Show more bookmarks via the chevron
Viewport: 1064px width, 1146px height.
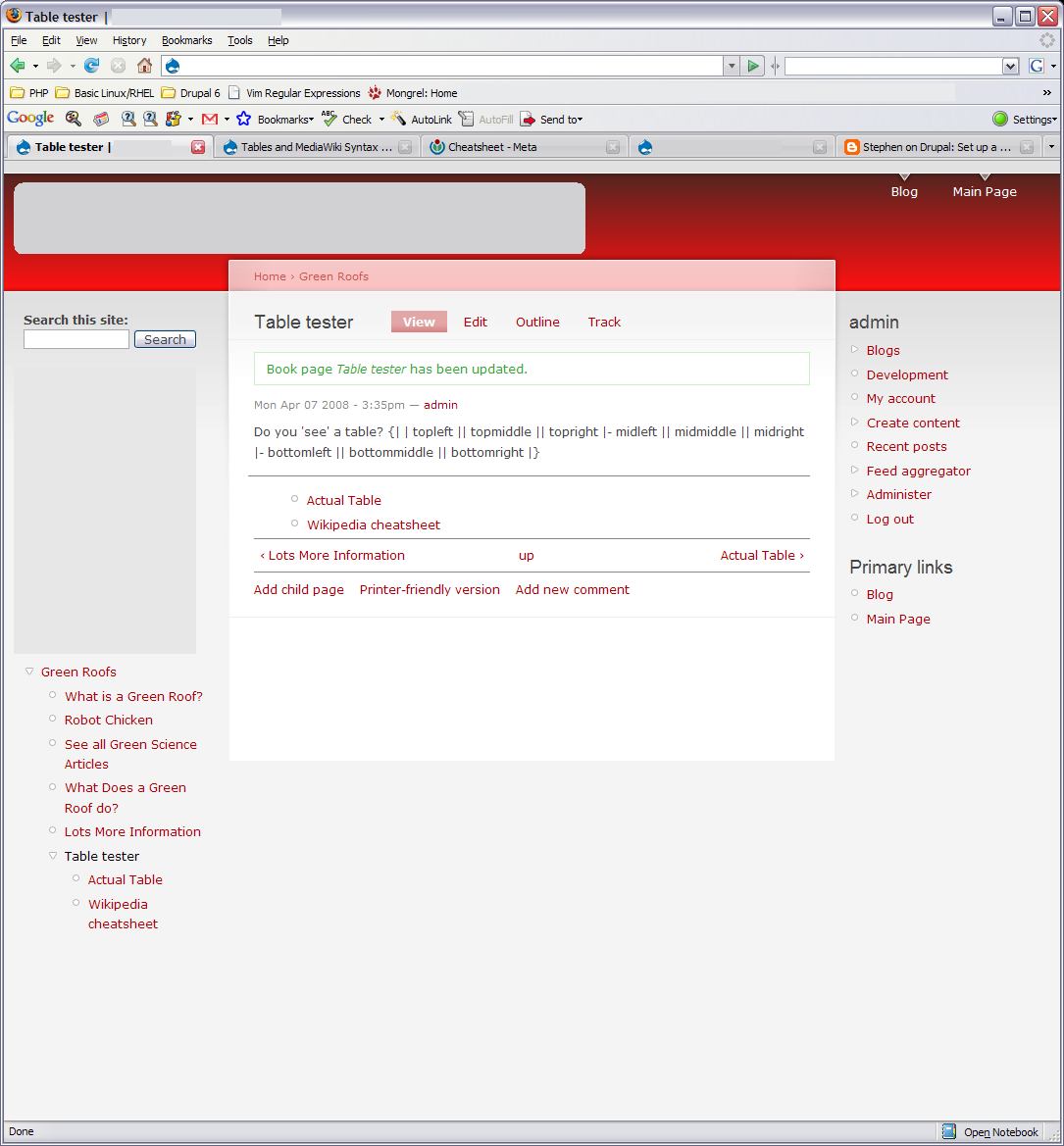1047,93
